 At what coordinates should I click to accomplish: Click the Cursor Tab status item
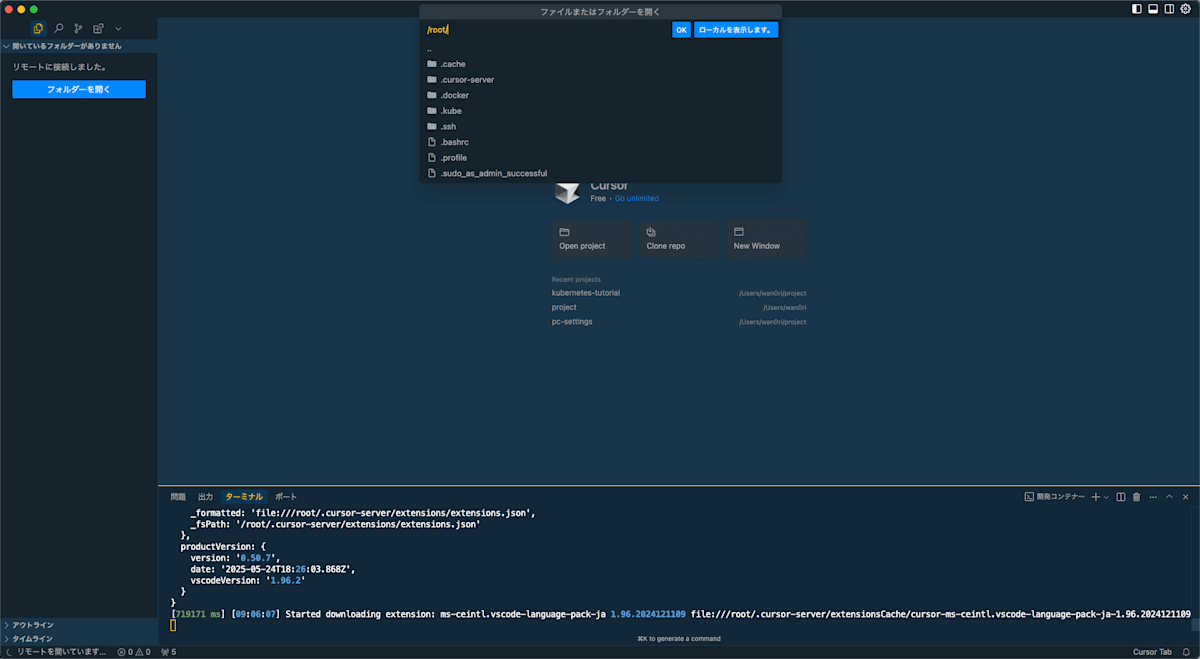(x=1152, y=652)
